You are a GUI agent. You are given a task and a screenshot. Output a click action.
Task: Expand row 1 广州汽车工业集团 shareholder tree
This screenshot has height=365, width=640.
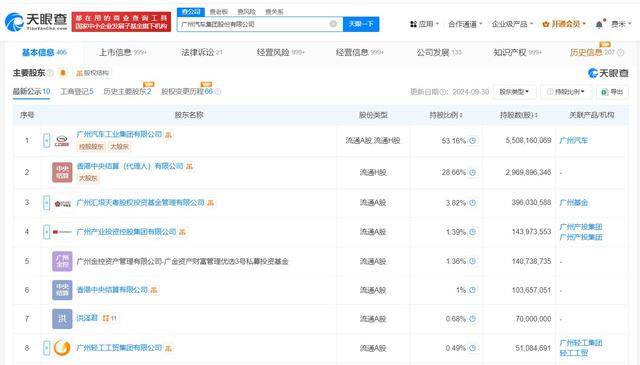[47, 140]
